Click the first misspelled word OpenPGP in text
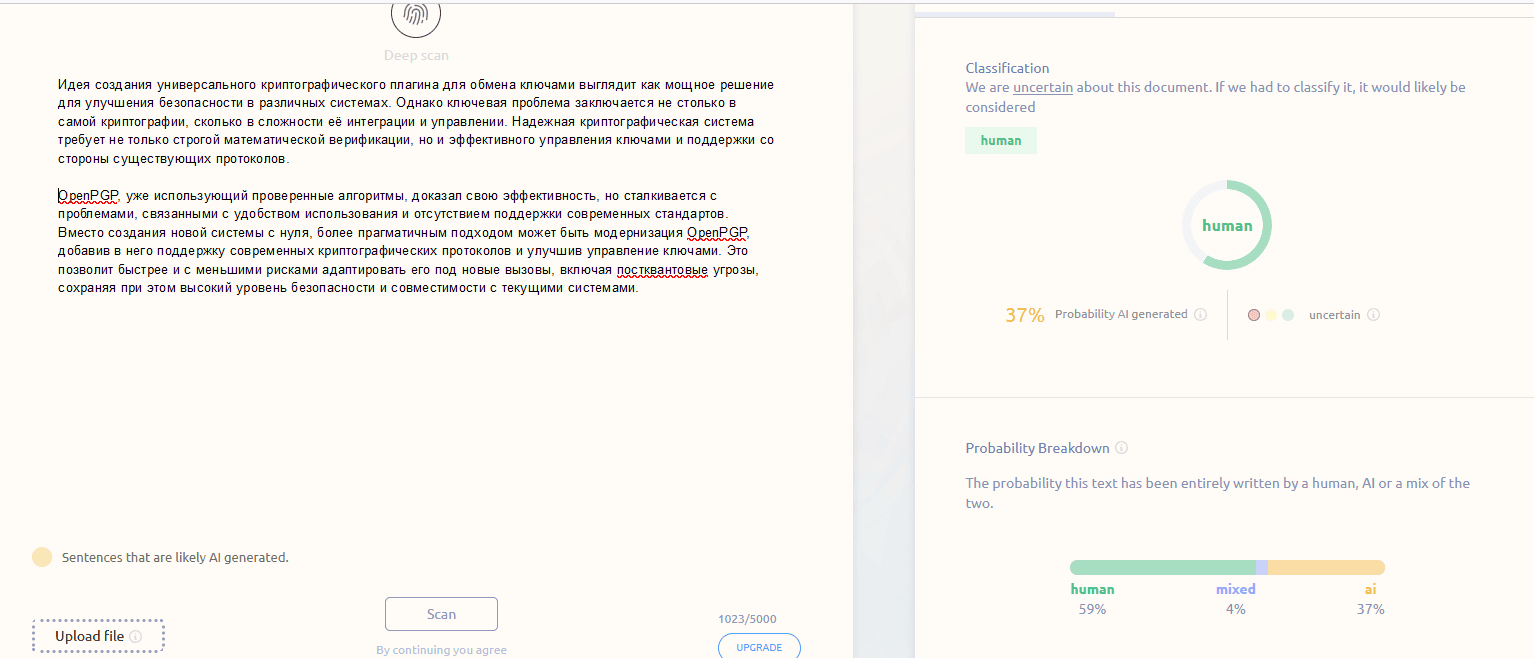 tap(88, 196)
